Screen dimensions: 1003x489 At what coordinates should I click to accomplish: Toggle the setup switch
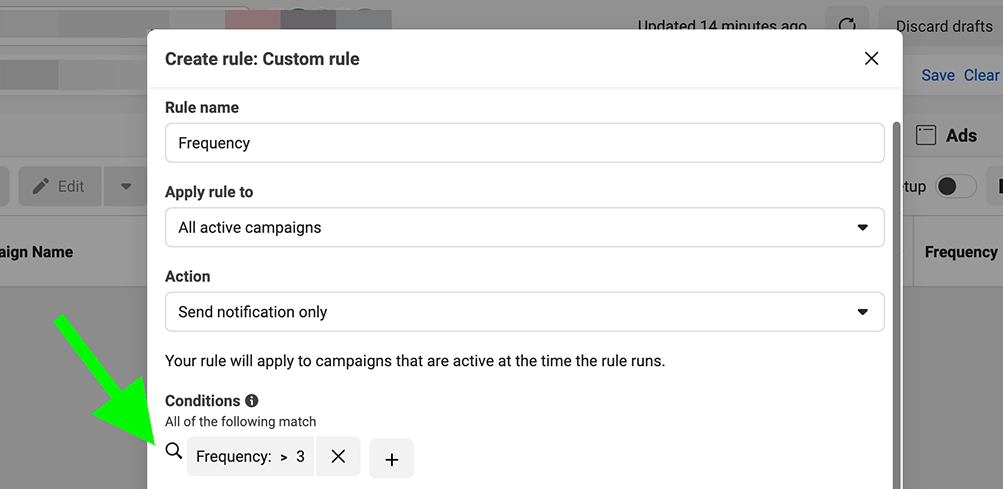pyautogui.click(x=955, y=187)
